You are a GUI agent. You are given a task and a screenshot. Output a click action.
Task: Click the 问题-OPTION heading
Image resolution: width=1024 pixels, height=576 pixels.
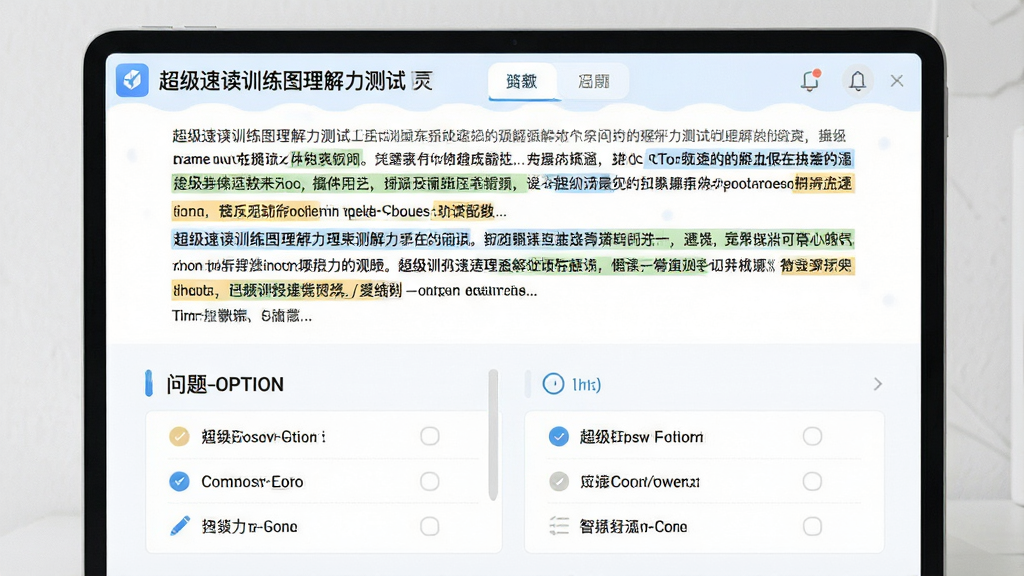(225, 384)
